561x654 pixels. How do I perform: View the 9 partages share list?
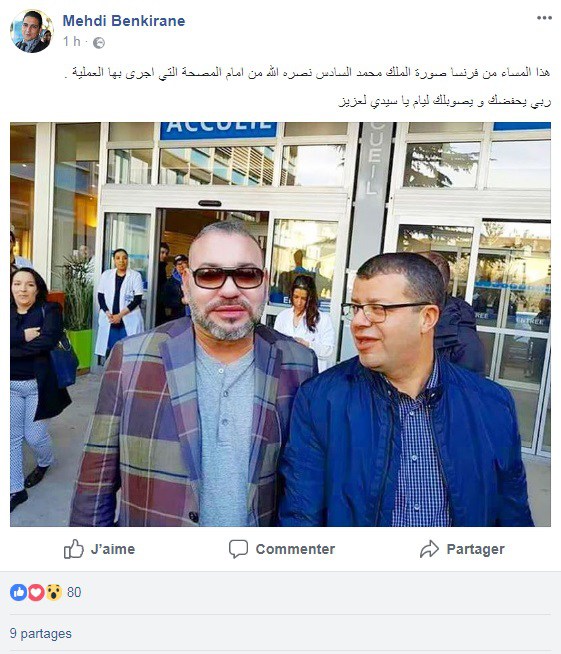pyautogui.click(x=41, y=634)
